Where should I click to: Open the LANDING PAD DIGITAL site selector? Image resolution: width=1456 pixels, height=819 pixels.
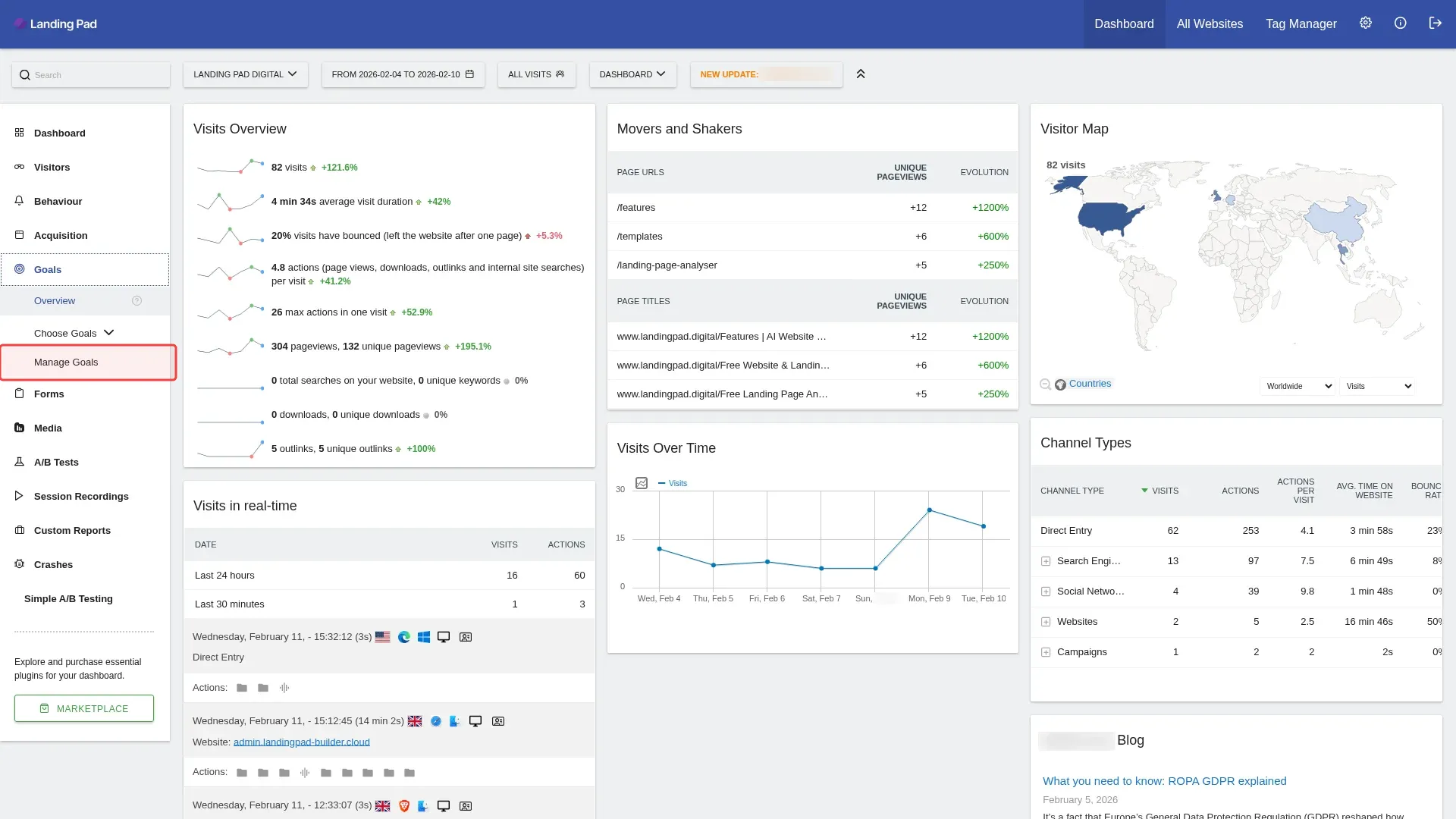coord(245,74)
